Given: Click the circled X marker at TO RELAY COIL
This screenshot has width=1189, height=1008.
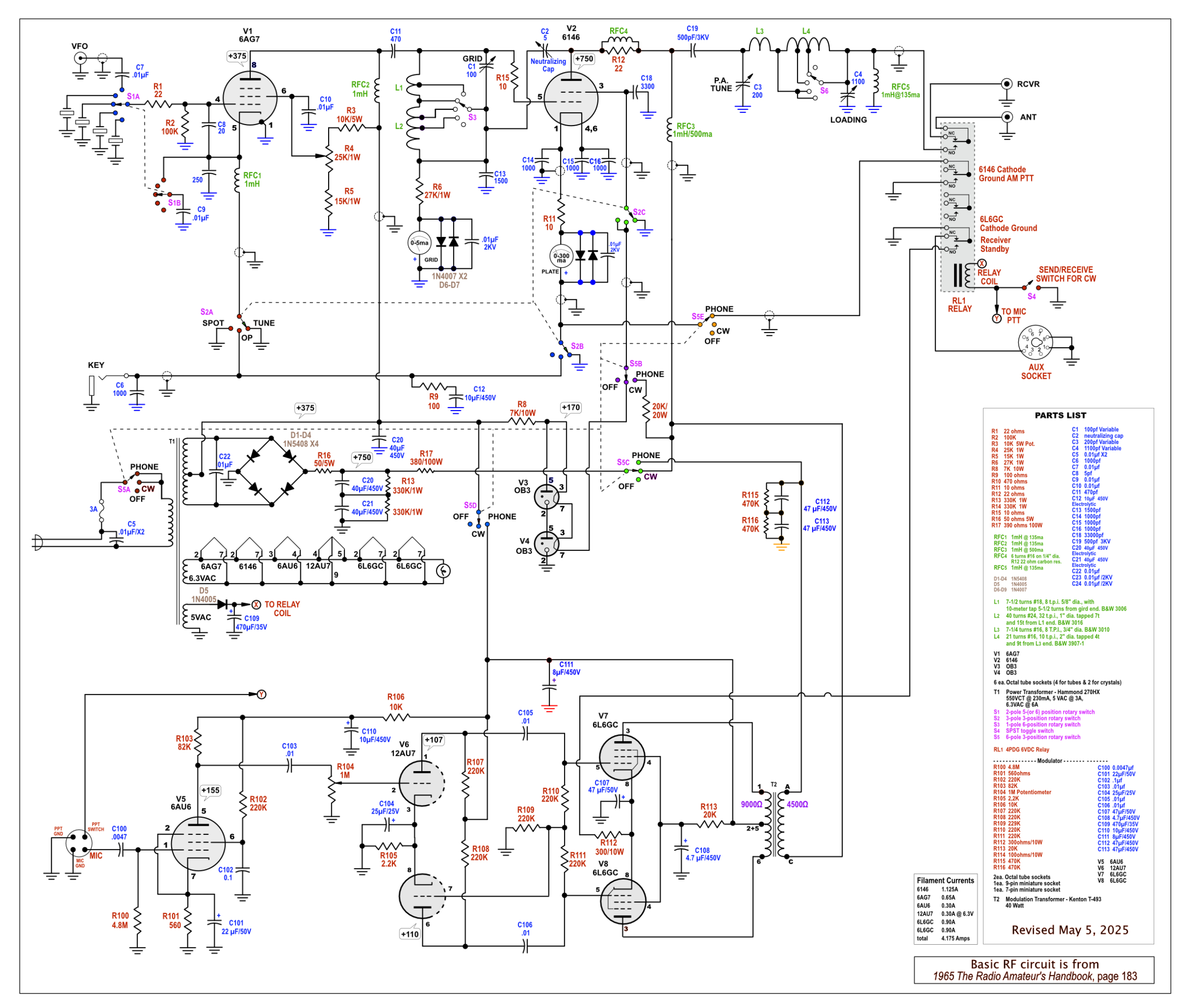Looking at the screenshot, I should 256,604.
